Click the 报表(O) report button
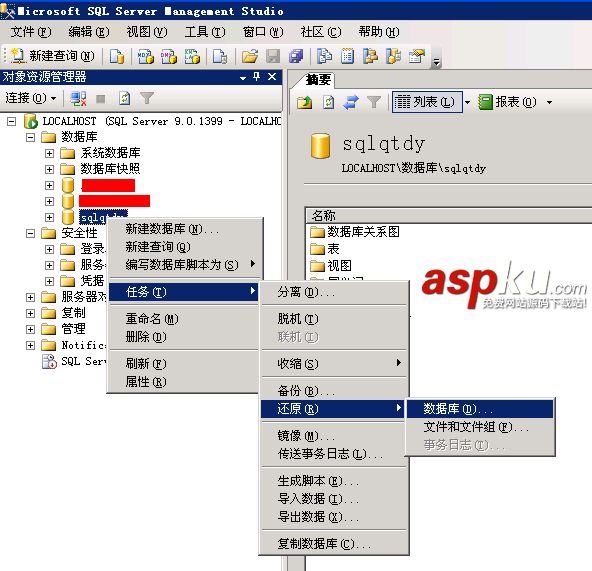Screen dimensions: 592x571 coord(507,102)
